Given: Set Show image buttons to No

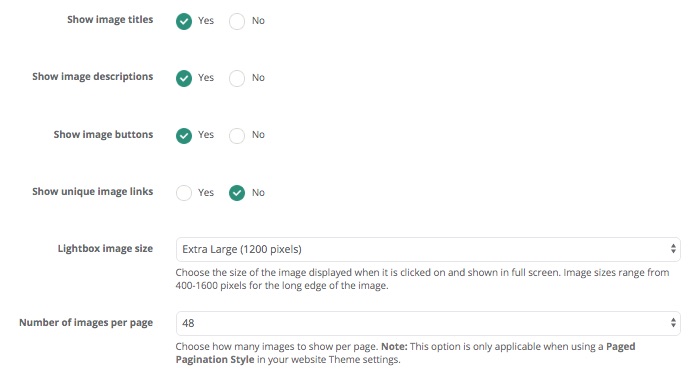Looking at the screenshot, I should click(x=237, y=135).
